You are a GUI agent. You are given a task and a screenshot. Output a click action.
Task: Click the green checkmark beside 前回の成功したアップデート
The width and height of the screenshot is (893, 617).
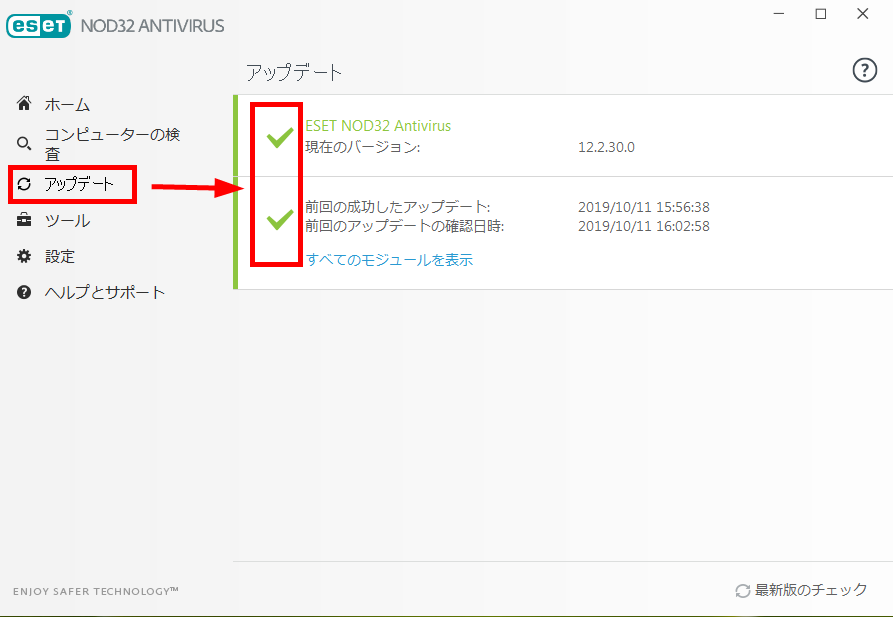[280, 219]
